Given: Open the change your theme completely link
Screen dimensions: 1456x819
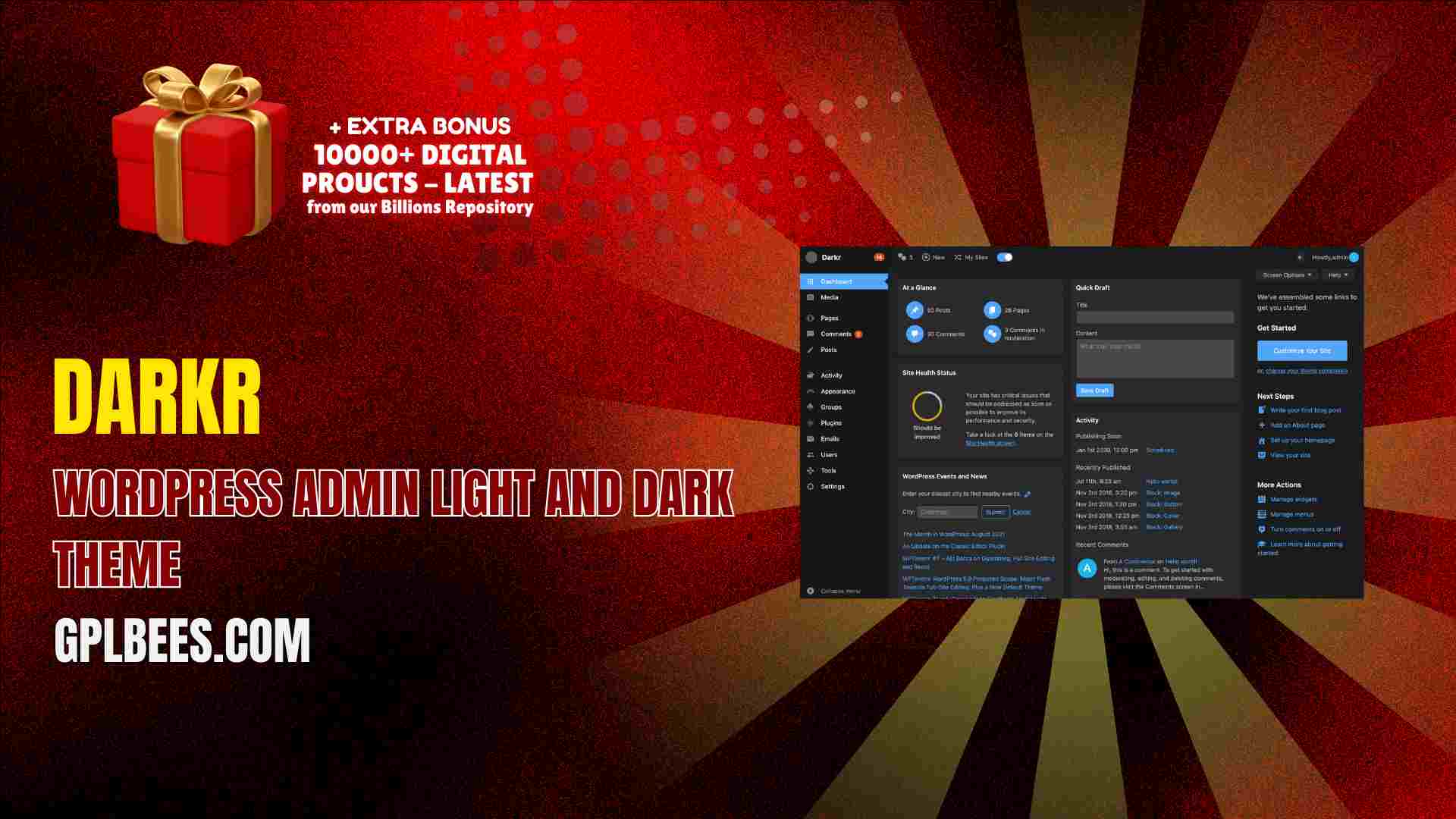Looking at the screenshot, I should pos(1306,371).
